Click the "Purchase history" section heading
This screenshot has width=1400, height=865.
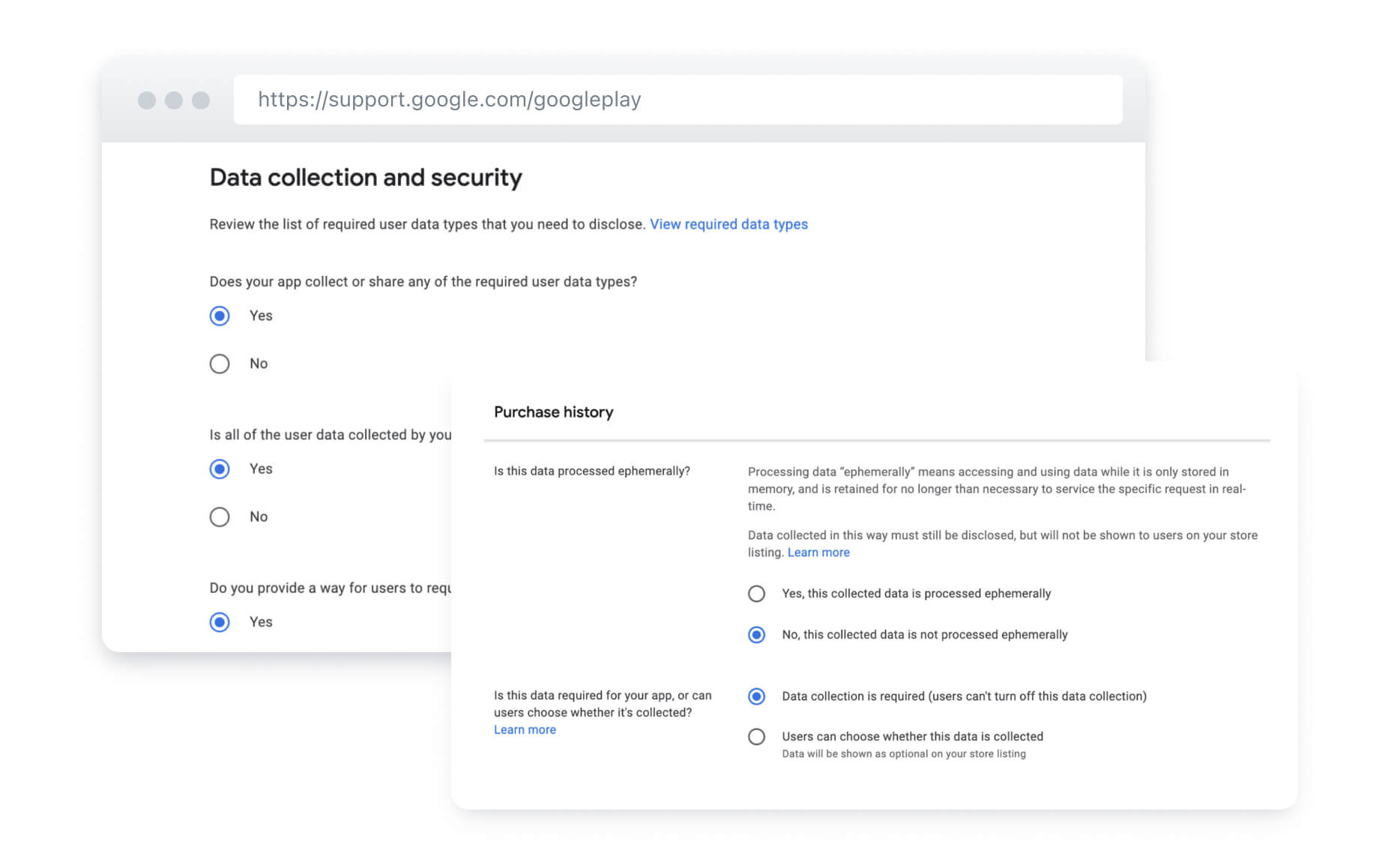[x=553, y=412]
